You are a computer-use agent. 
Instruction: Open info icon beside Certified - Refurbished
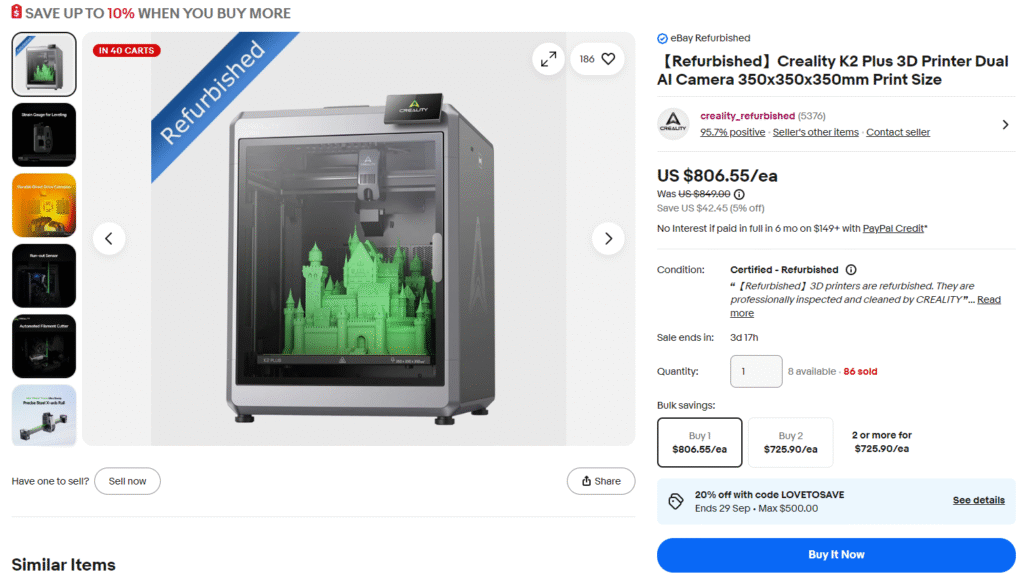(x=851, y=270)
